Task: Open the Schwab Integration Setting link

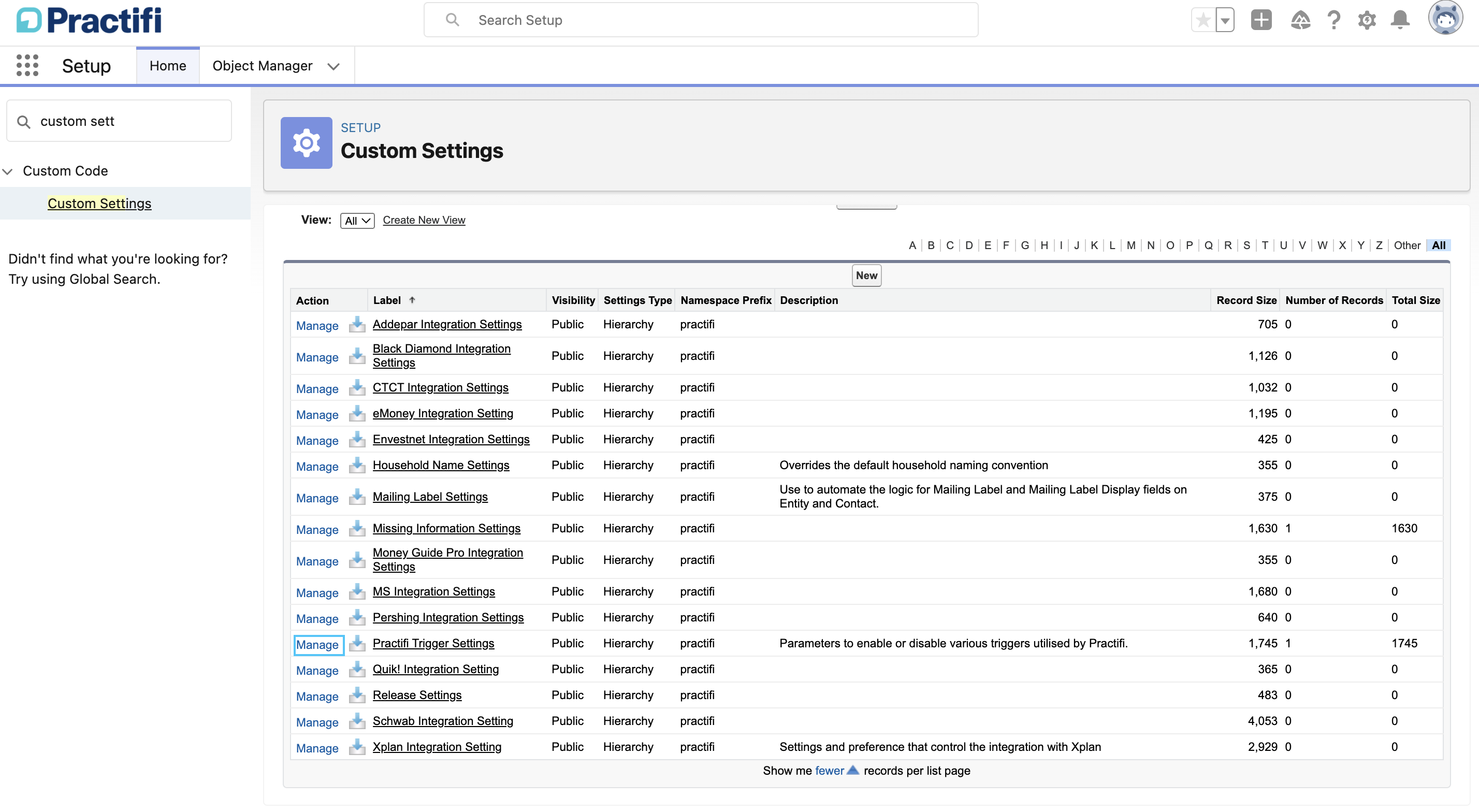Action: [x=443, y=721]
